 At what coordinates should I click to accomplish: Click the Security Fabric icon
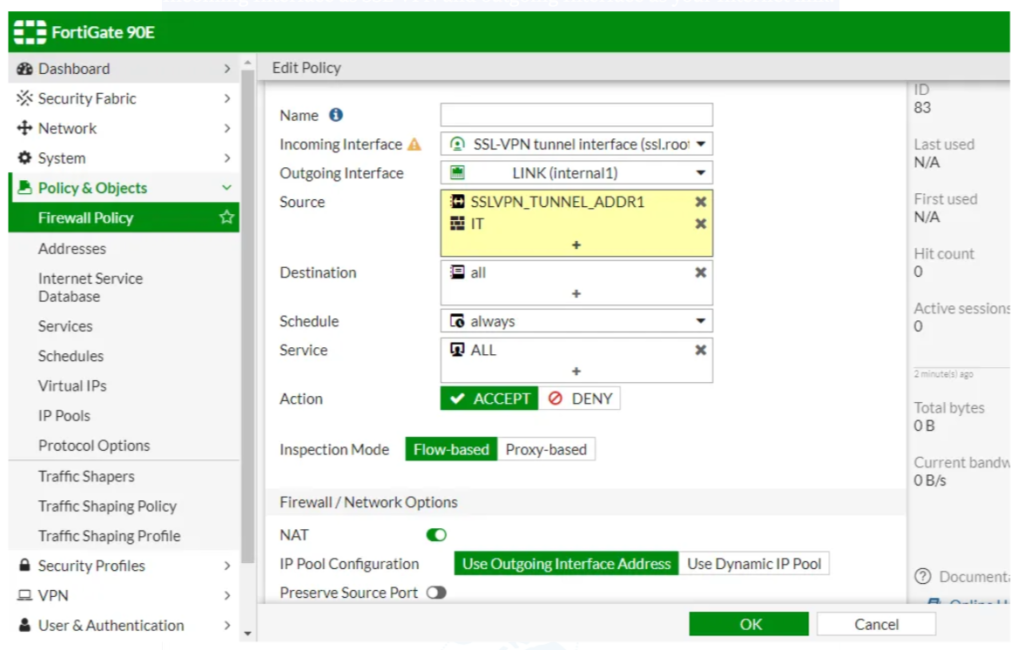[25, 98]
